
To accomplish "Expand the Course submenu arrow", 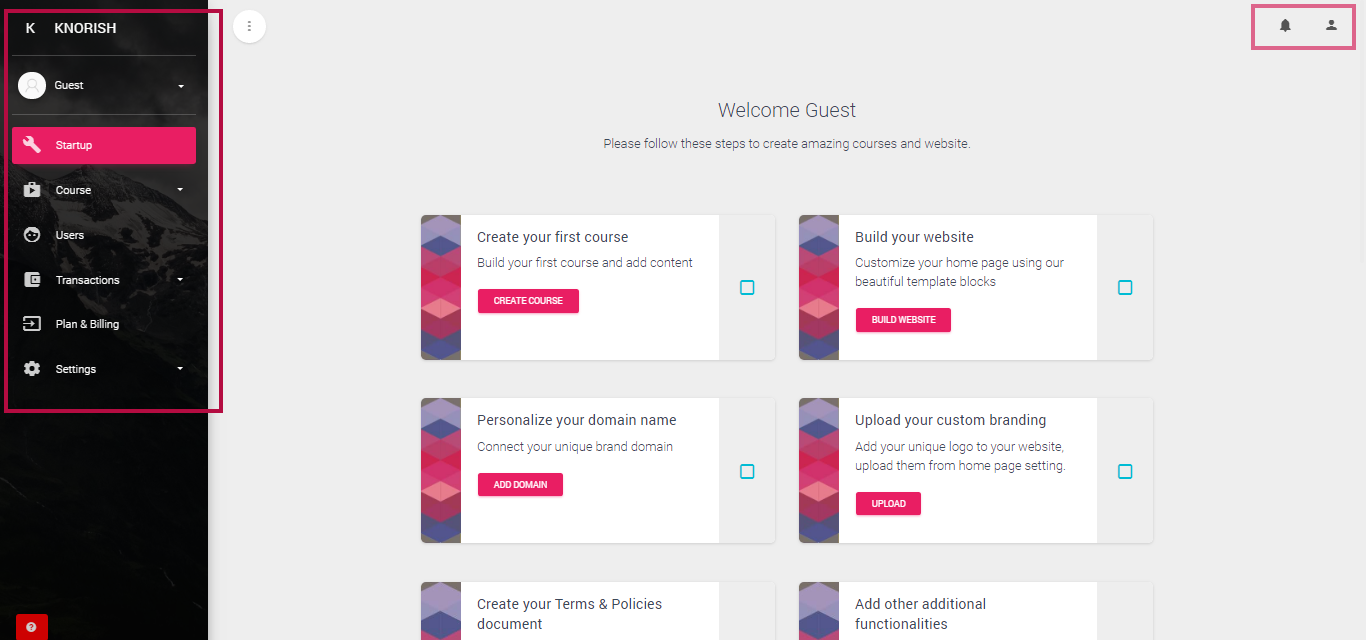I will pos(180,190).
